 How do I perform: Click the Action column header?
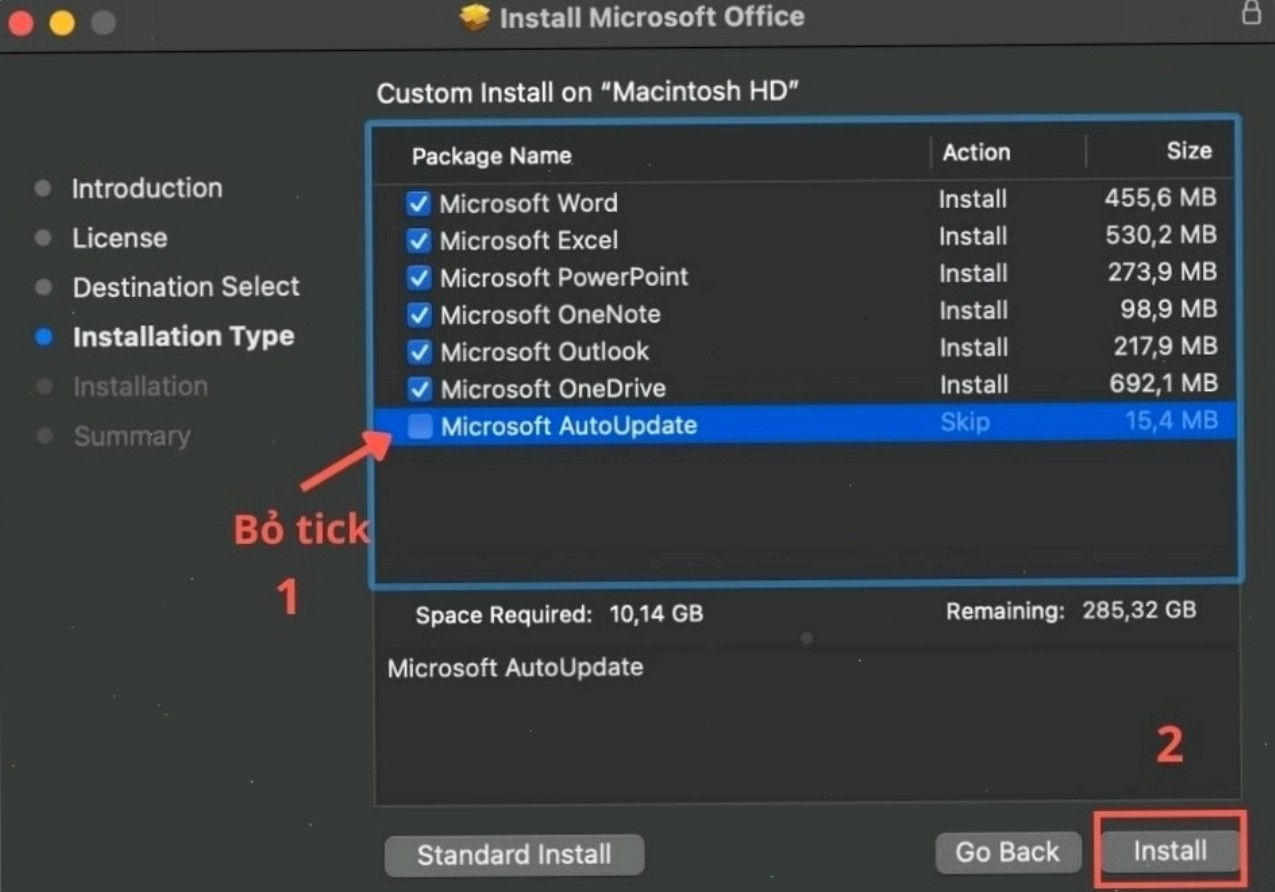[977, 153]
